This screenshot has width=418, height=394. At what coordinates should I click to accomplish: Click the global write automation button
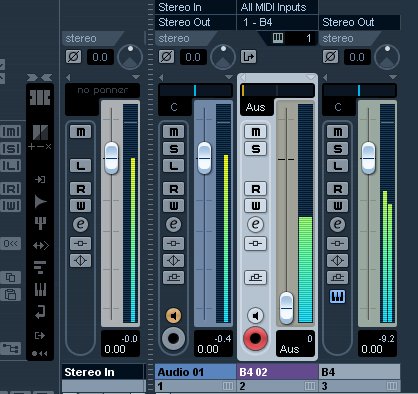point(11,206)
